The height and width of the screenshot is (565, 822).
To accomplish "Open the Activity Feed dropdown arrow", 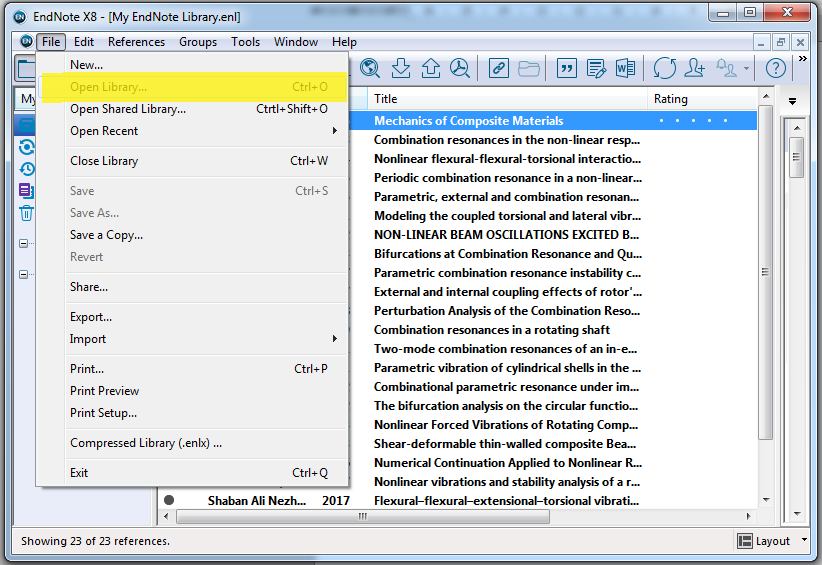I will pyautogui.click(x=746, y=68).
